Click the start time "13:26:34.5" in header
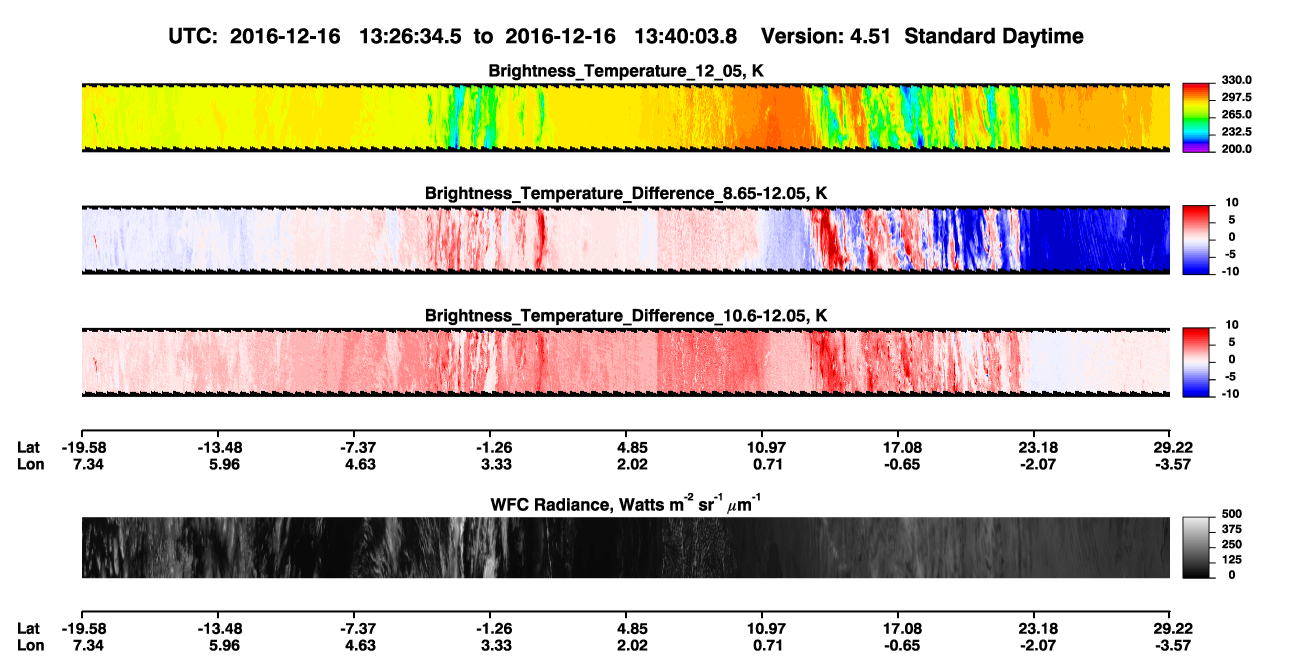The width and height of the screenshot is (1300, 667). click(x=409, y=37)
